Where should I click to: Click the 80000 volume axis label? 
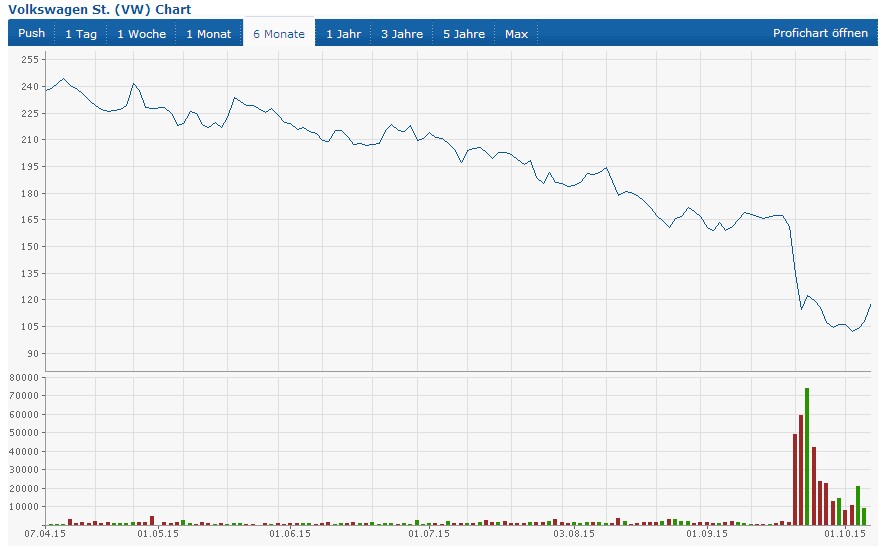click(x=24, y=377)
